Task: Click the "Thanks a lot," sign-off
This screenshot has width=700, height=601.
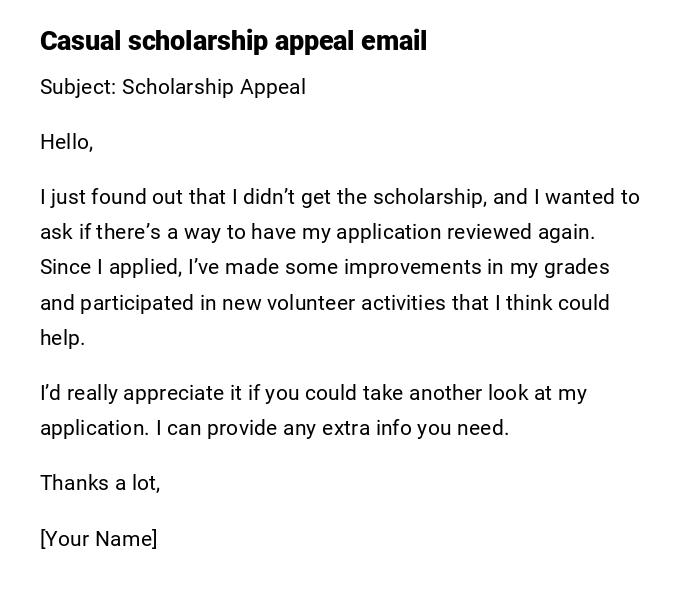Action: pyautogui.click(x=100, y=483)
